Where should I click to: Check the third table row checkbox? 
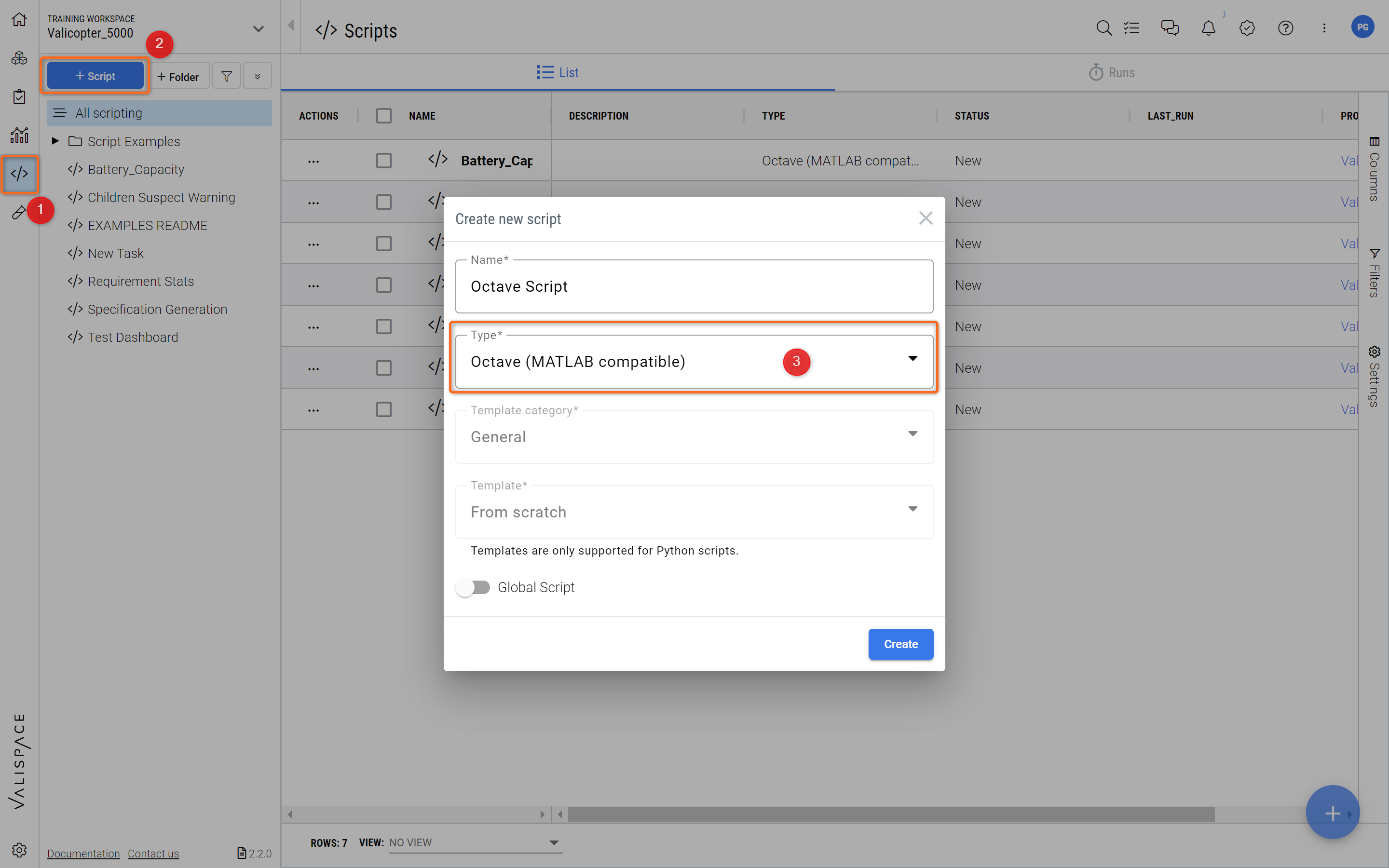[383, 244]
